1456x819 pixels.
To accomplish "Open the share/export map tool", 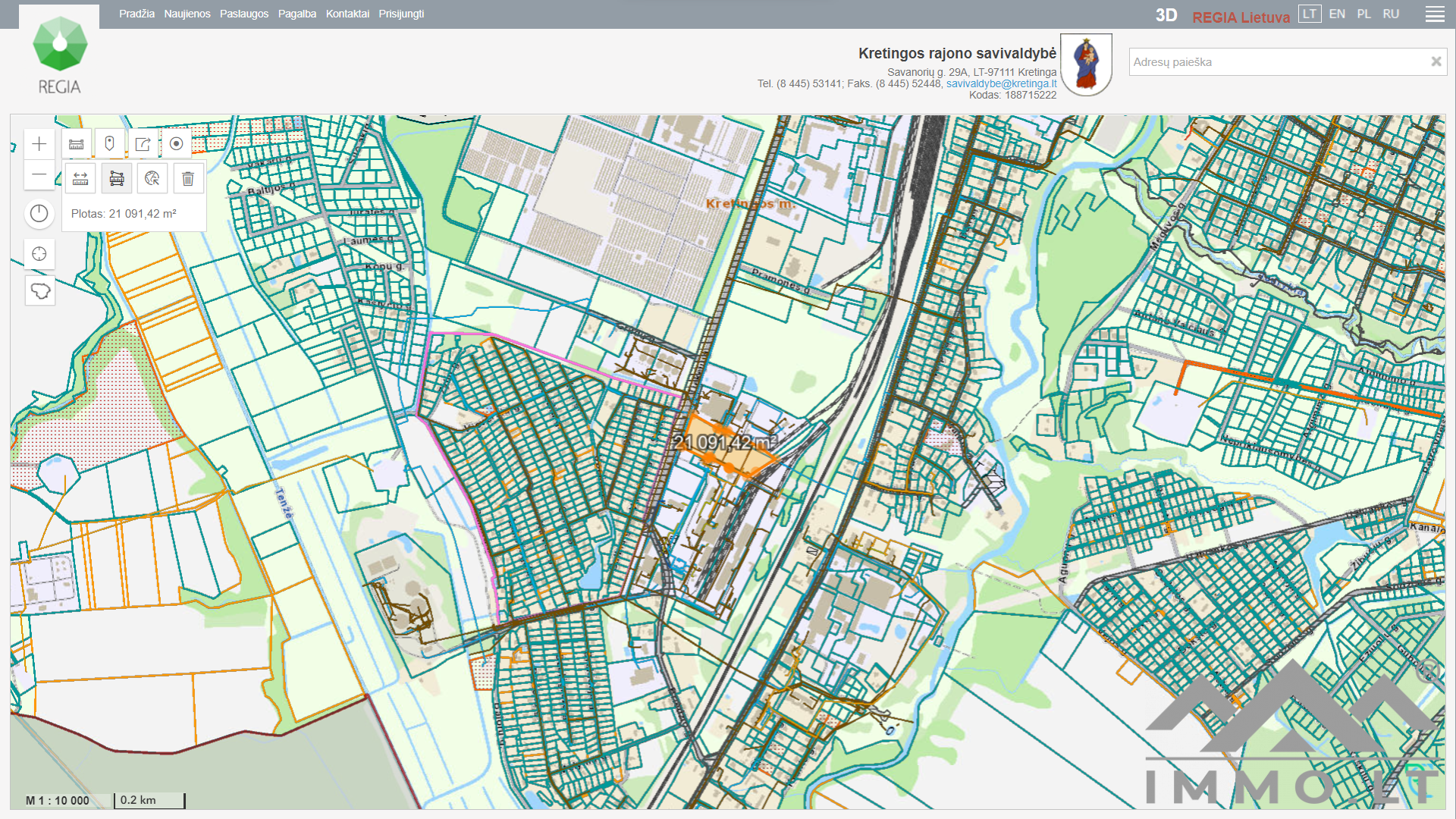I will tap(143, 143).
